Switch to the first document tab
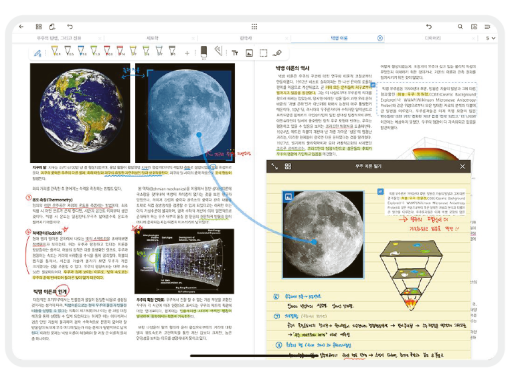The image size is (510, 382). point(59,38)
